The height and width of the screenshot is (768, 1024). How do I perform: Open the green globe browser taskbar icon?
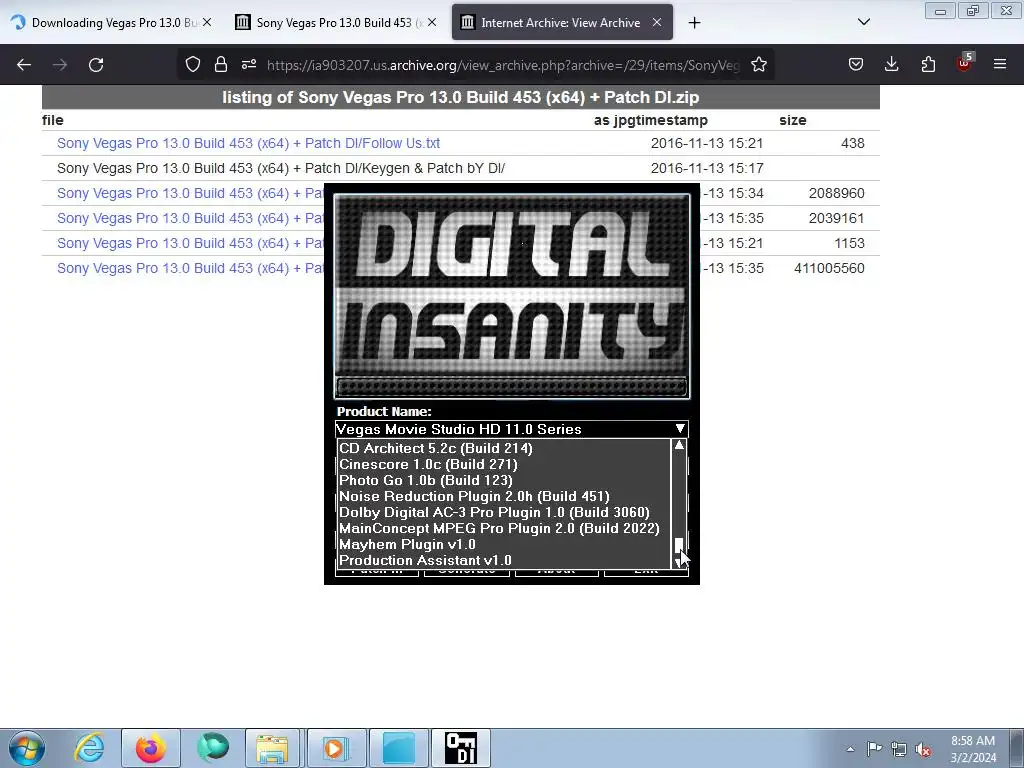pos(214,748)
